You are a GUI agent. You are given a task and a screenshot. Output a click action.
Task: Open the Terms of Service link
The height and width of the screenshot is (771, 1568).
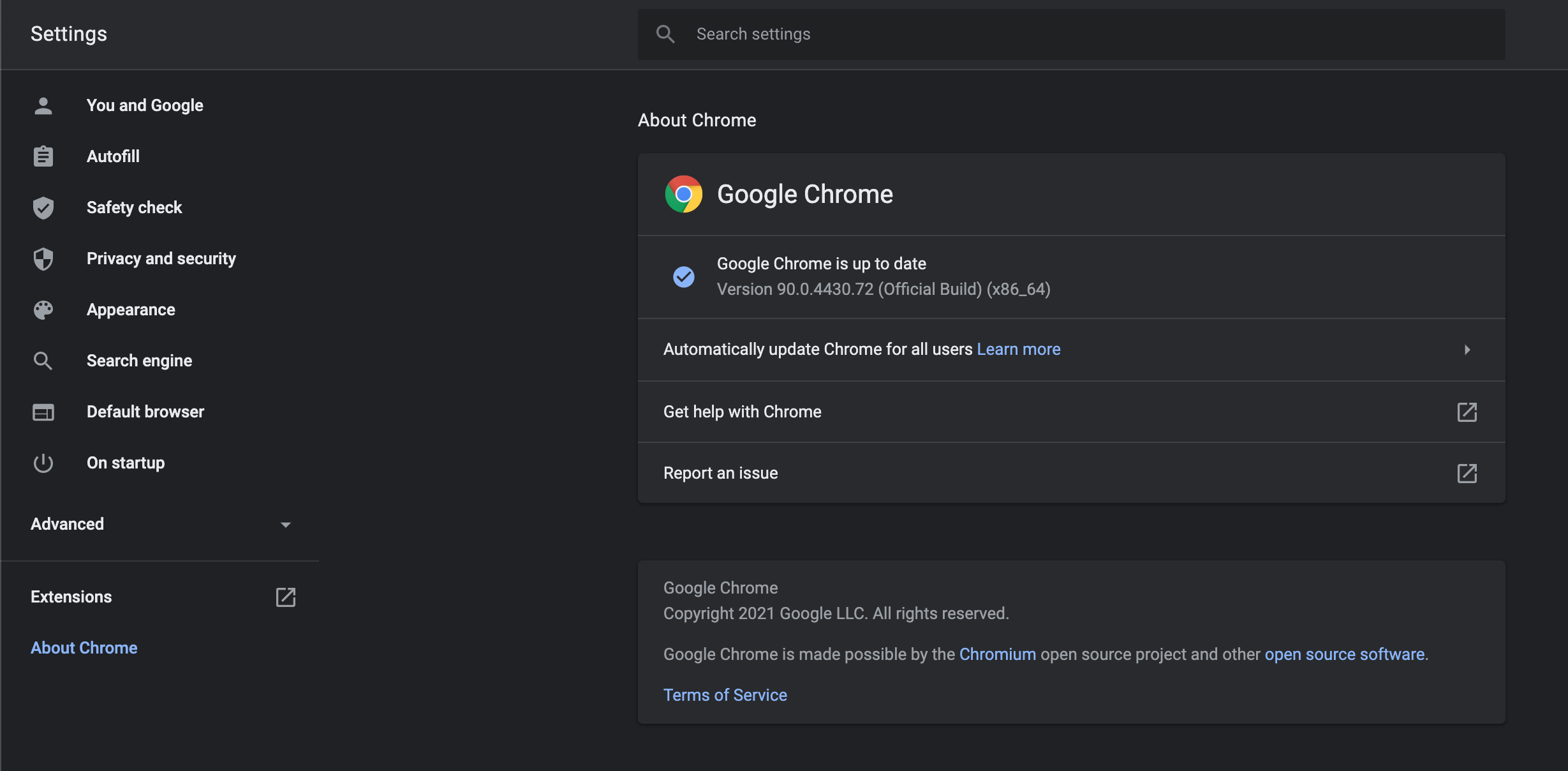click(725, 695)
